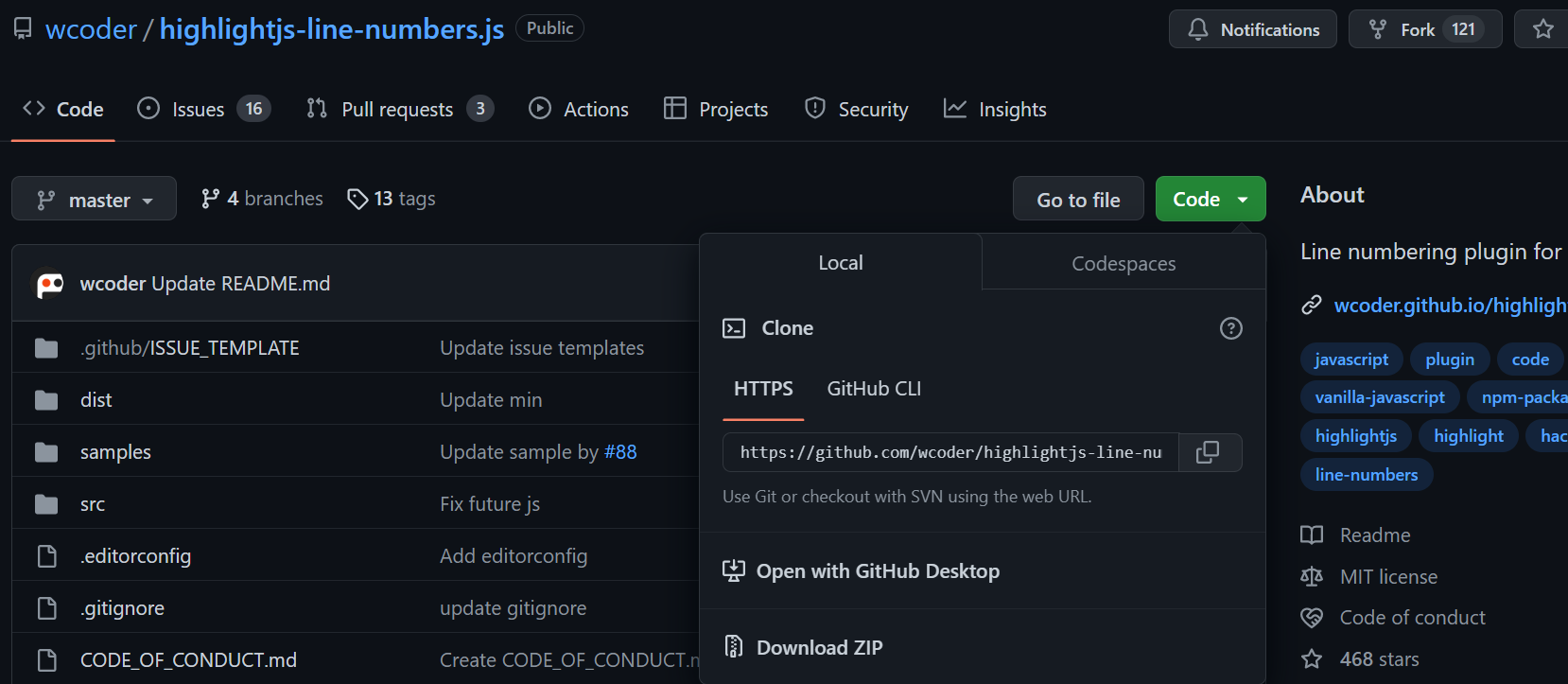Toggle the green Code dropdown button
Screen dimensions: 1568x684
tap(1211, 199)
